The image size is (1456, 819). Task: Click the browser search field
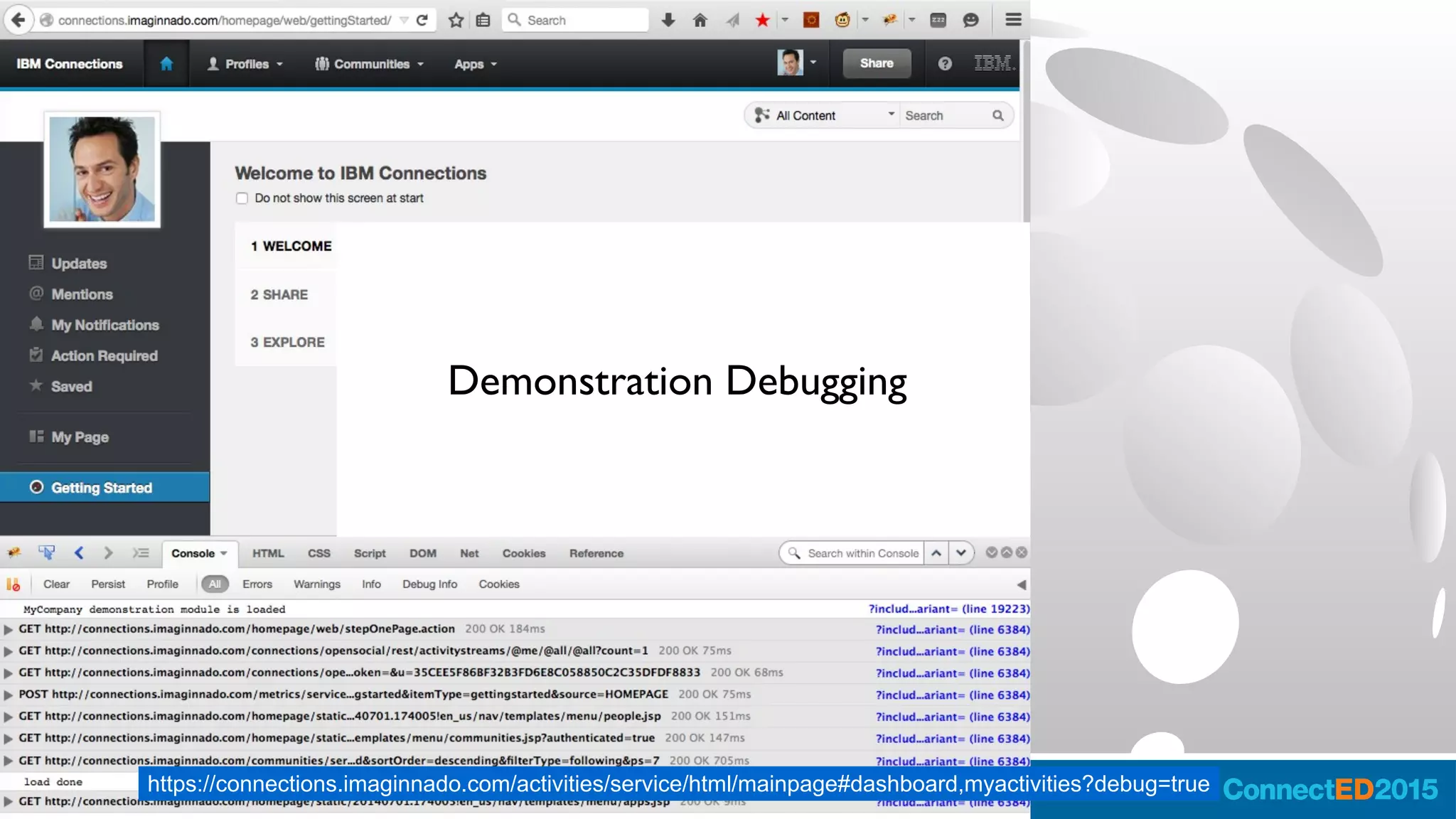tap(576, 20)
